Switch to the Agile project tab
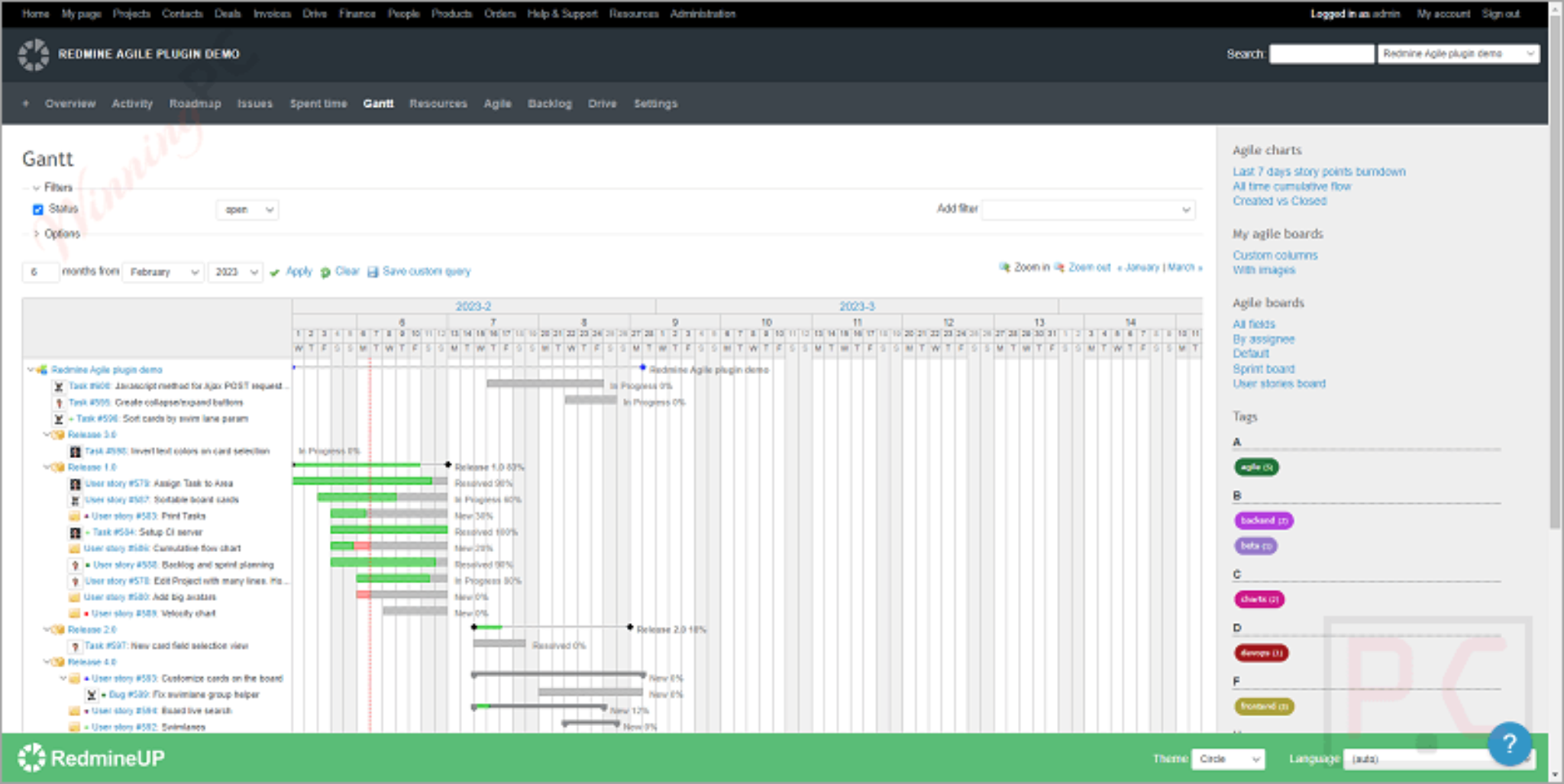Screen dimensions: 1564x784 [497, 103]
